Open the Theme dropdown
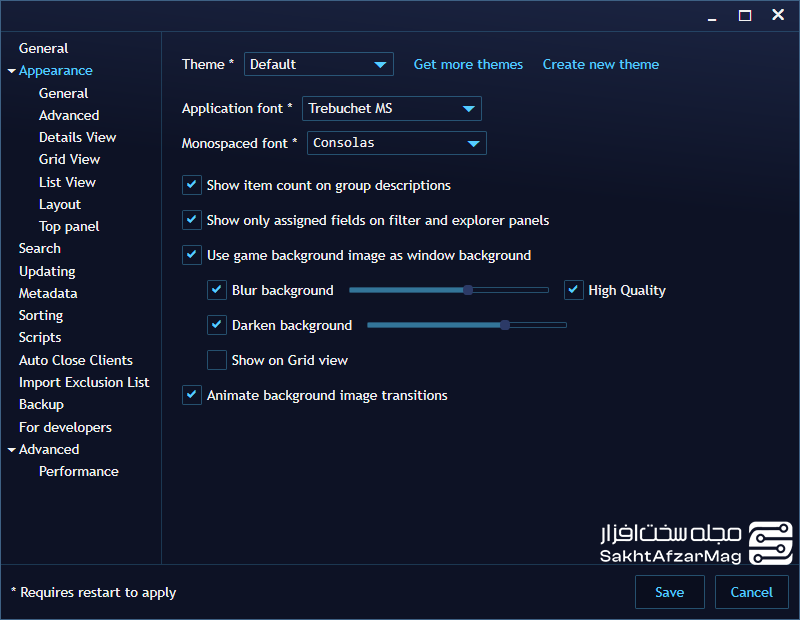800x620 pixels. [318, 64]
